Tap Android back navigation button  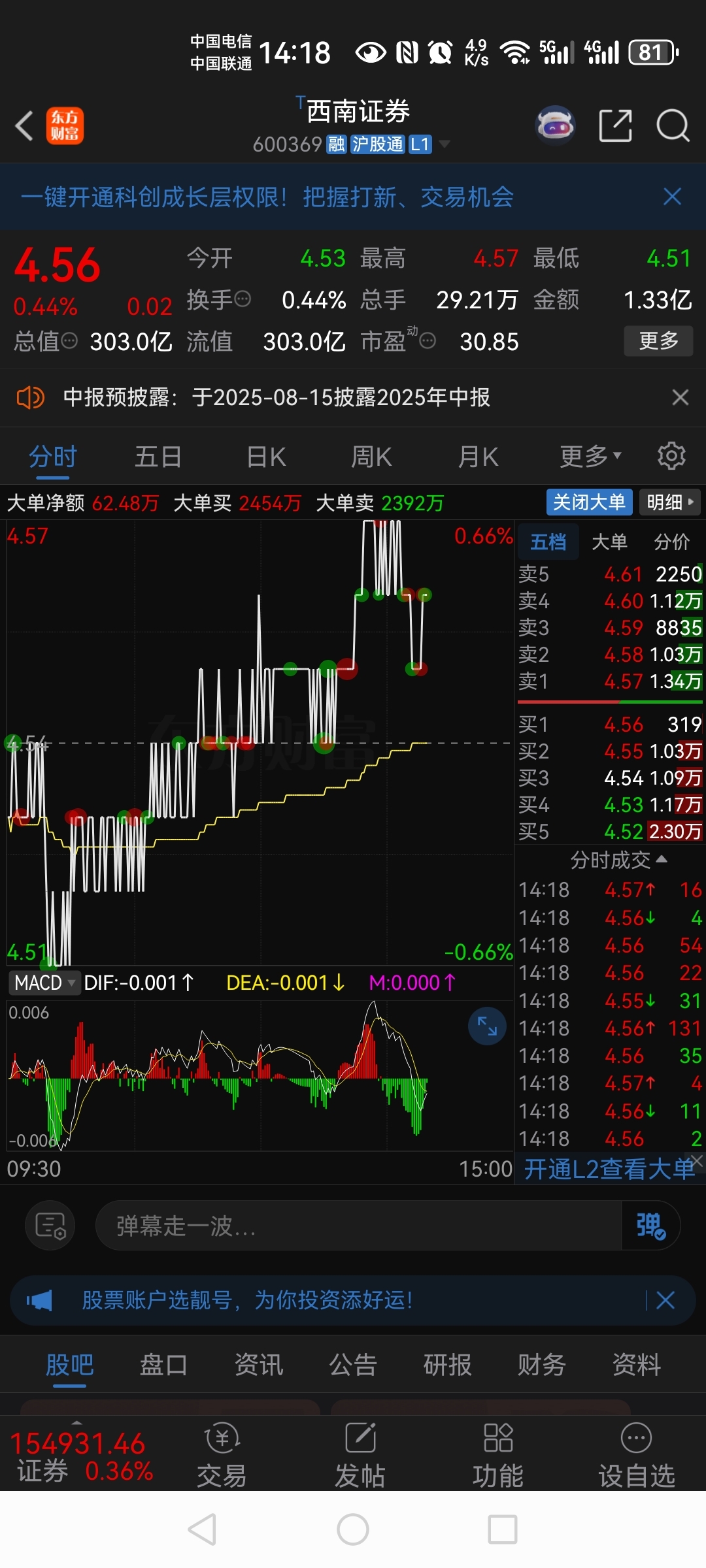203,1529
